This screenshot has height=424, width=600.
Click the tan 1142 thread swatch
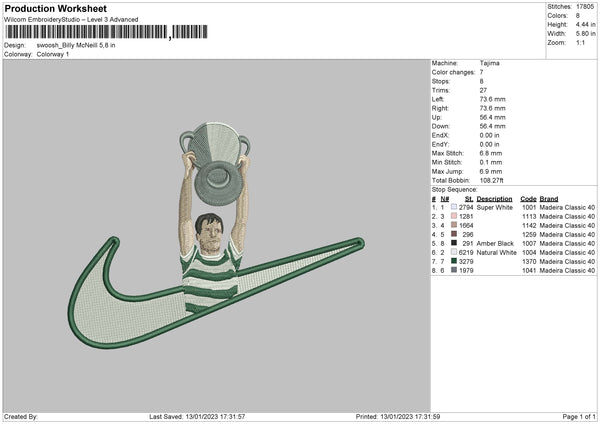(454, 225)
